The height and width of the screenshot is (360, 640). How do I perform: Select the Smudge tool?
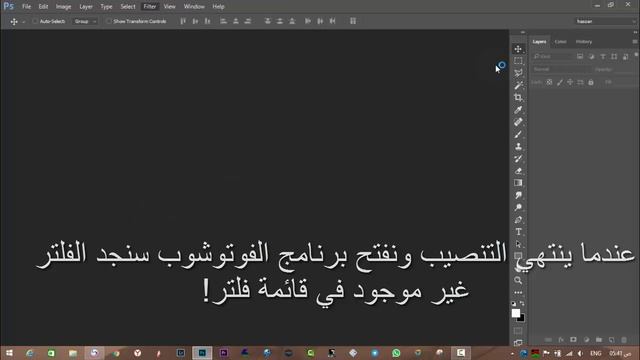[x=518, y=195]
